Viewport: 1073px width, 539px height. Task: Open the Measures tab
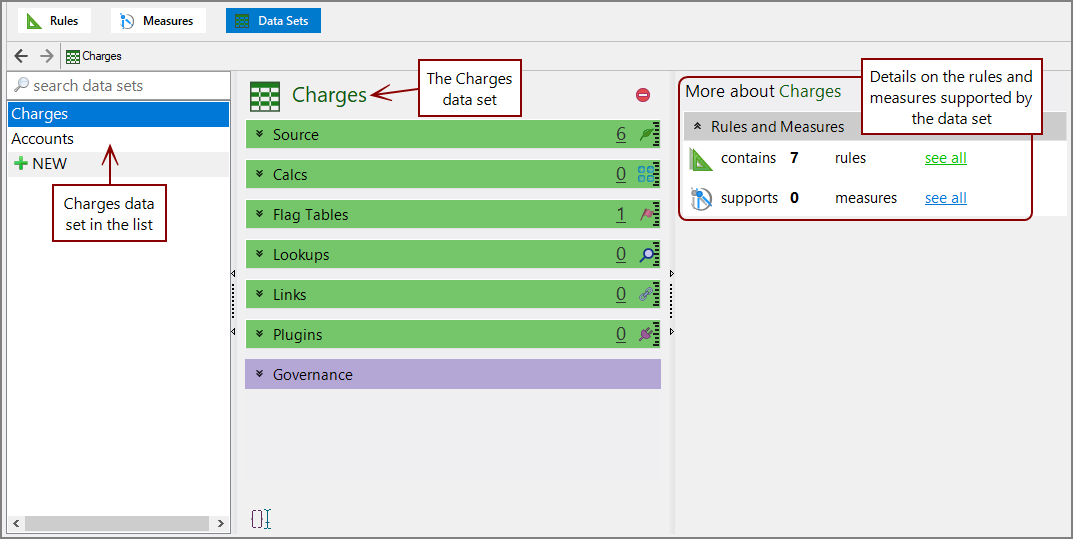(158, 21)
